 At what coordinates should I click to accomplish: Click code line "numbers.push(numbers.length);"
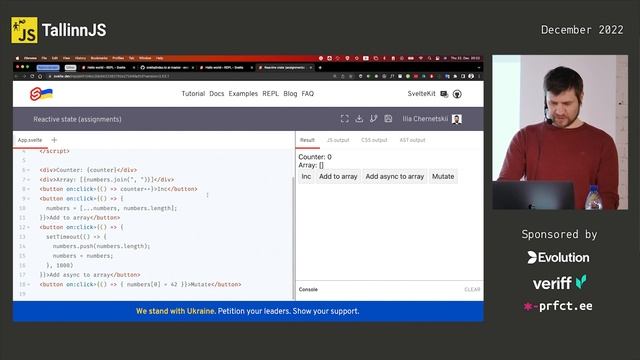coord(101,246)
